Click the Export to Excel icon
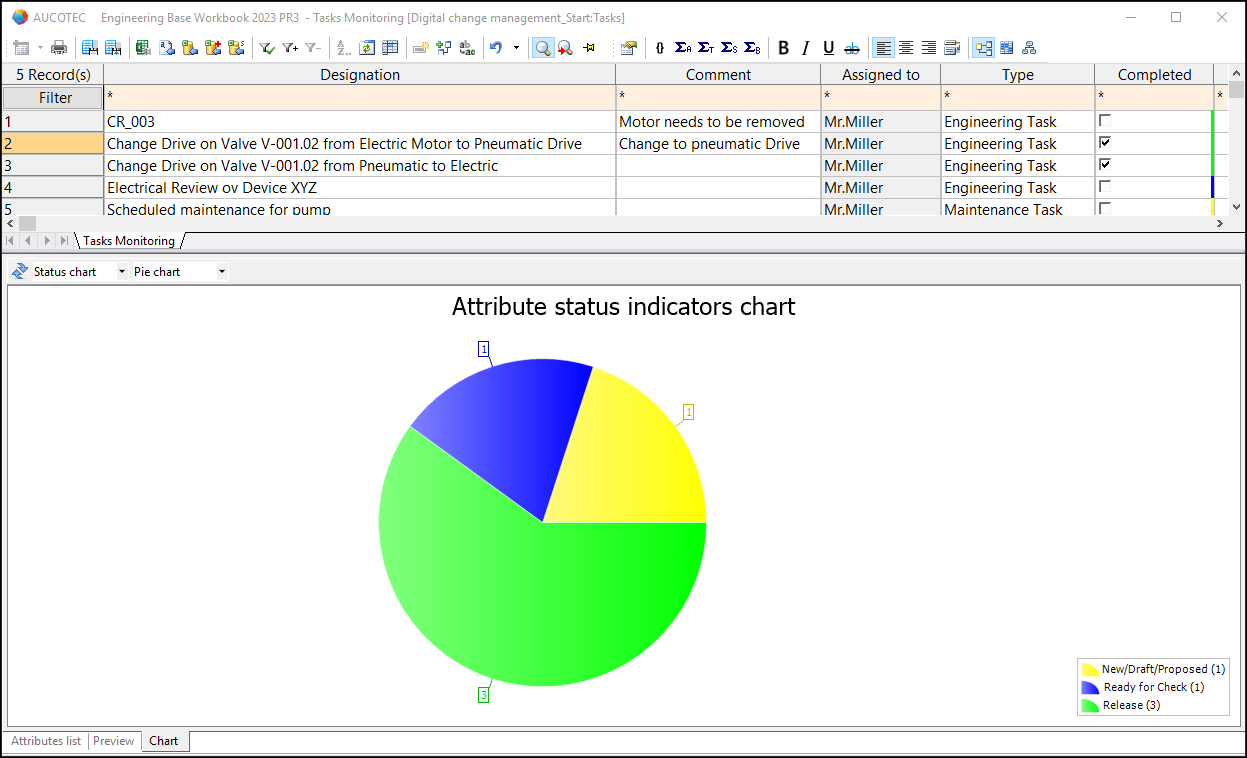The height and width of the screenshot is (758, 1247). (x=143, y=47)
